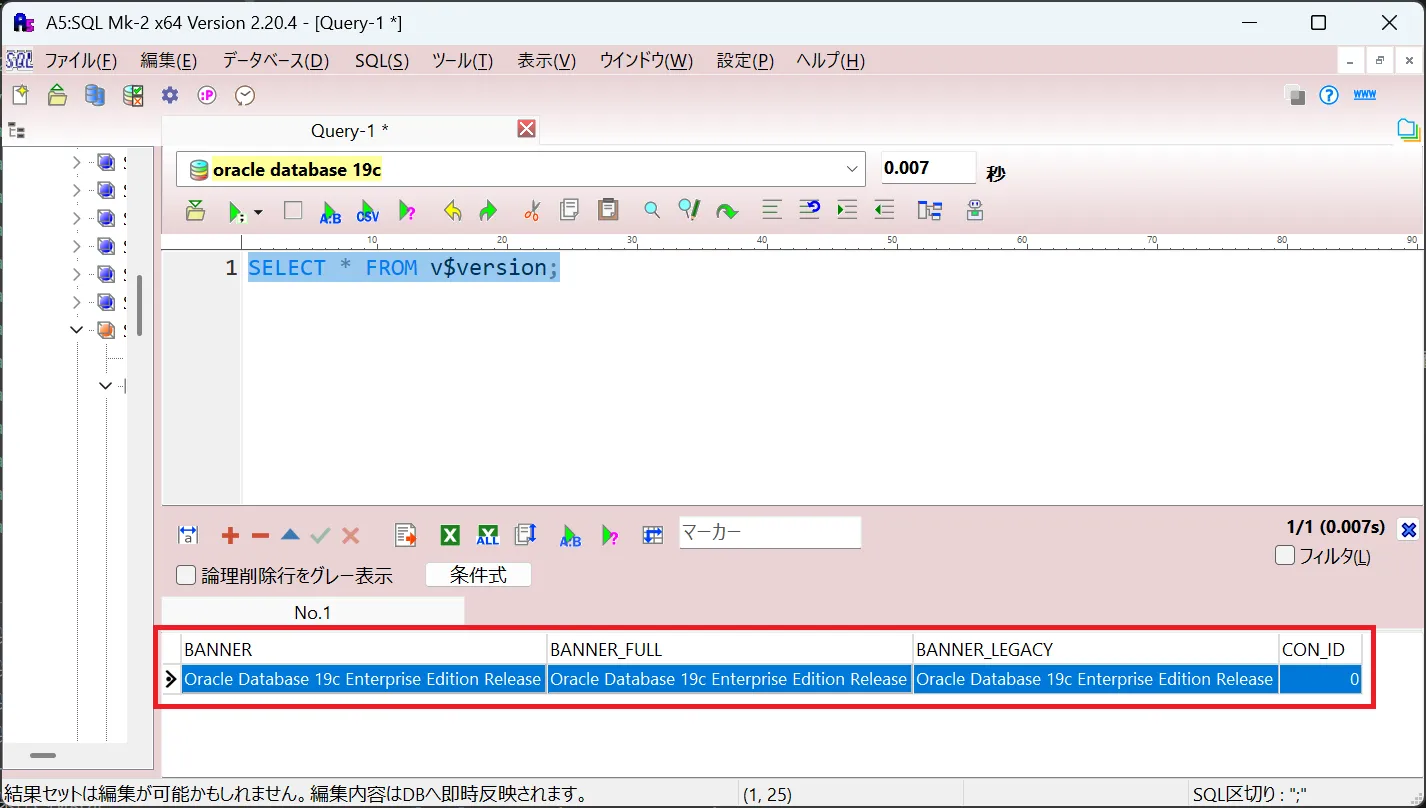Click the マーカー input field
Viewport: 1426px width, 808px height.
[x=770, y=532]
